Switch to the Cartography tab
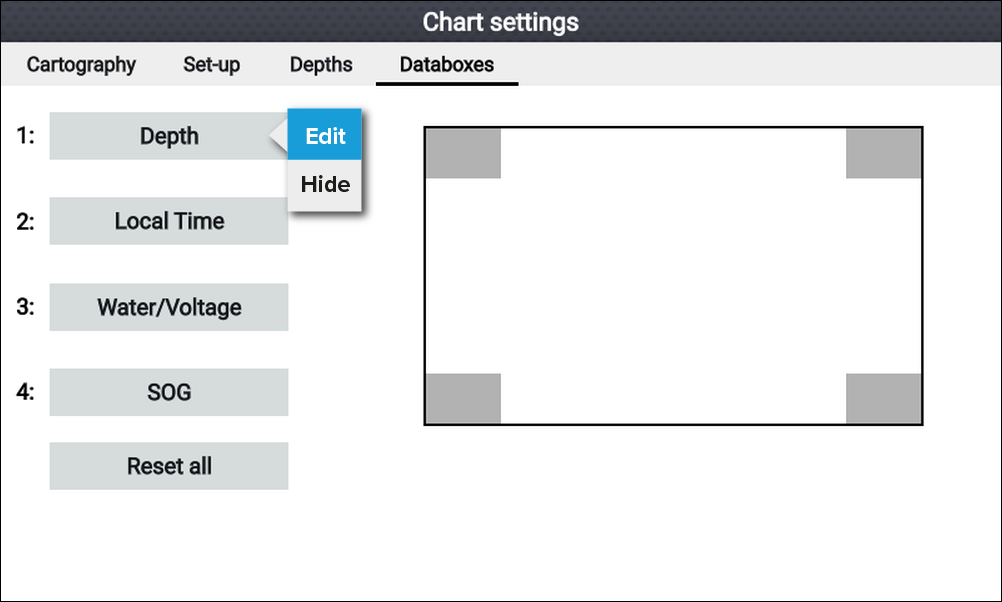Screen dimensions: 1002x602 click(81, 65)
